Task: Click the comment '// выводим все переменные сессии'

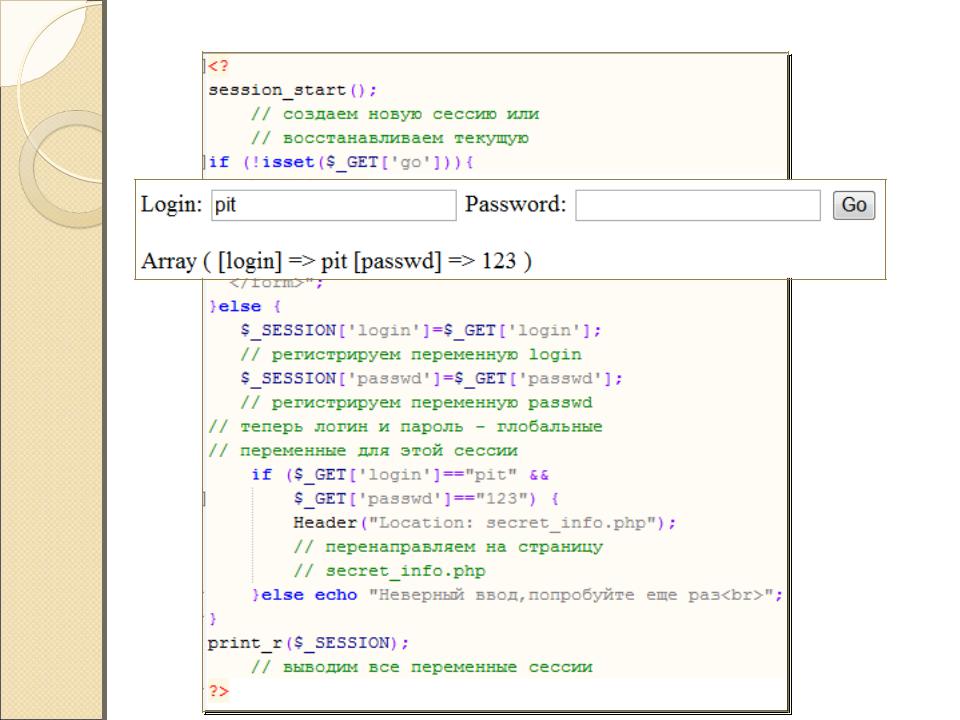Action: coord(422,667)
